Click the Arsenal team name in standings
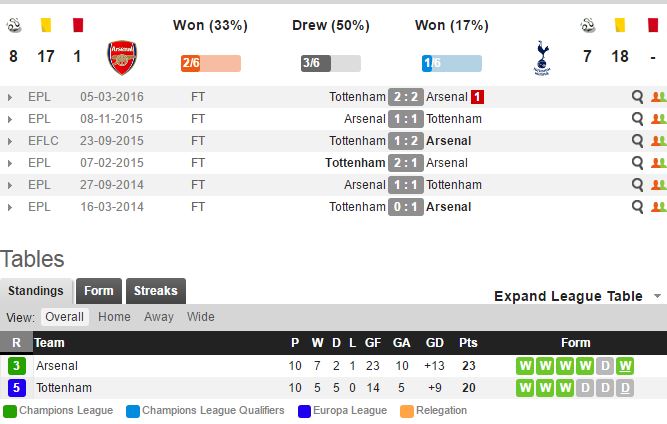 [56, 366]
